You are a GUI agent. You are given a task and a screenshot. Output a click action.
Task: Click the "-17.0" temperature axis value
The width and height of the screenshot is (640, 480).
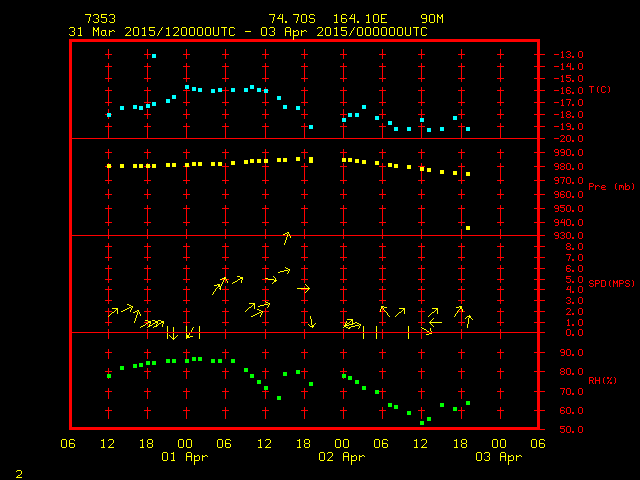pos(568,102)
